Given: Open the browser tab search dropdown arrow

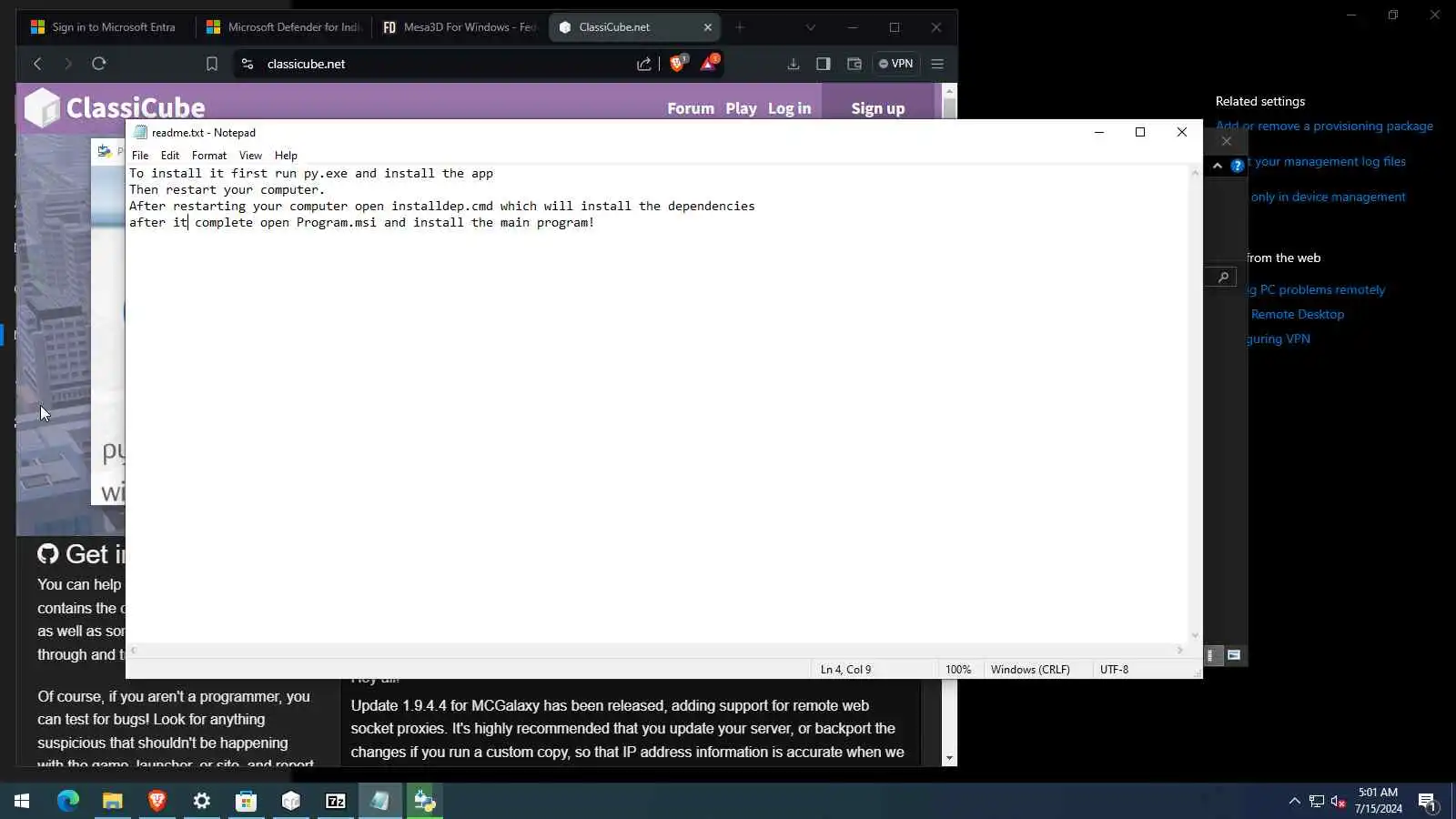Looking at the screenshot, I should tap(810, 27).
